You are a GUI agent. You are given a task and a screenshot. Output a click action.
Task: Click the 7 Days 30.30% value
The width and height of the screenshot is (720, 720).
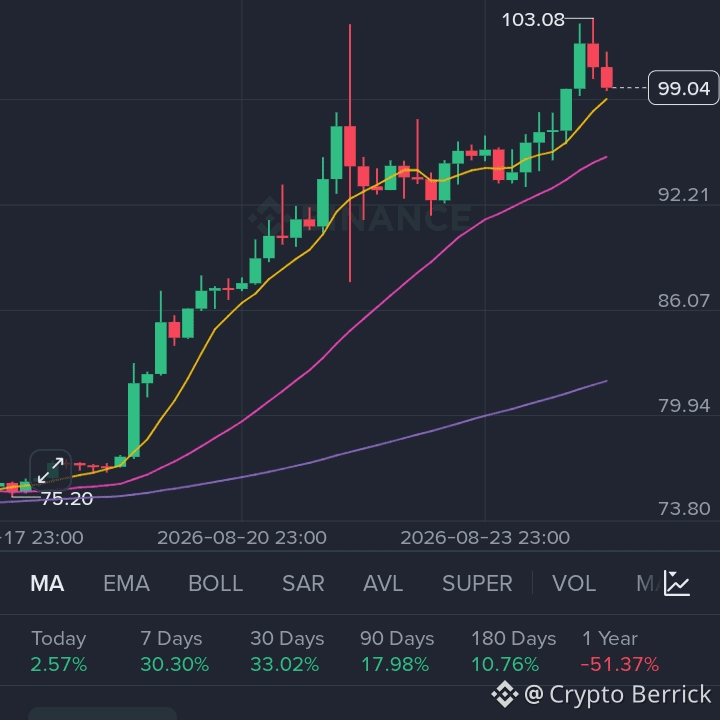174,664
